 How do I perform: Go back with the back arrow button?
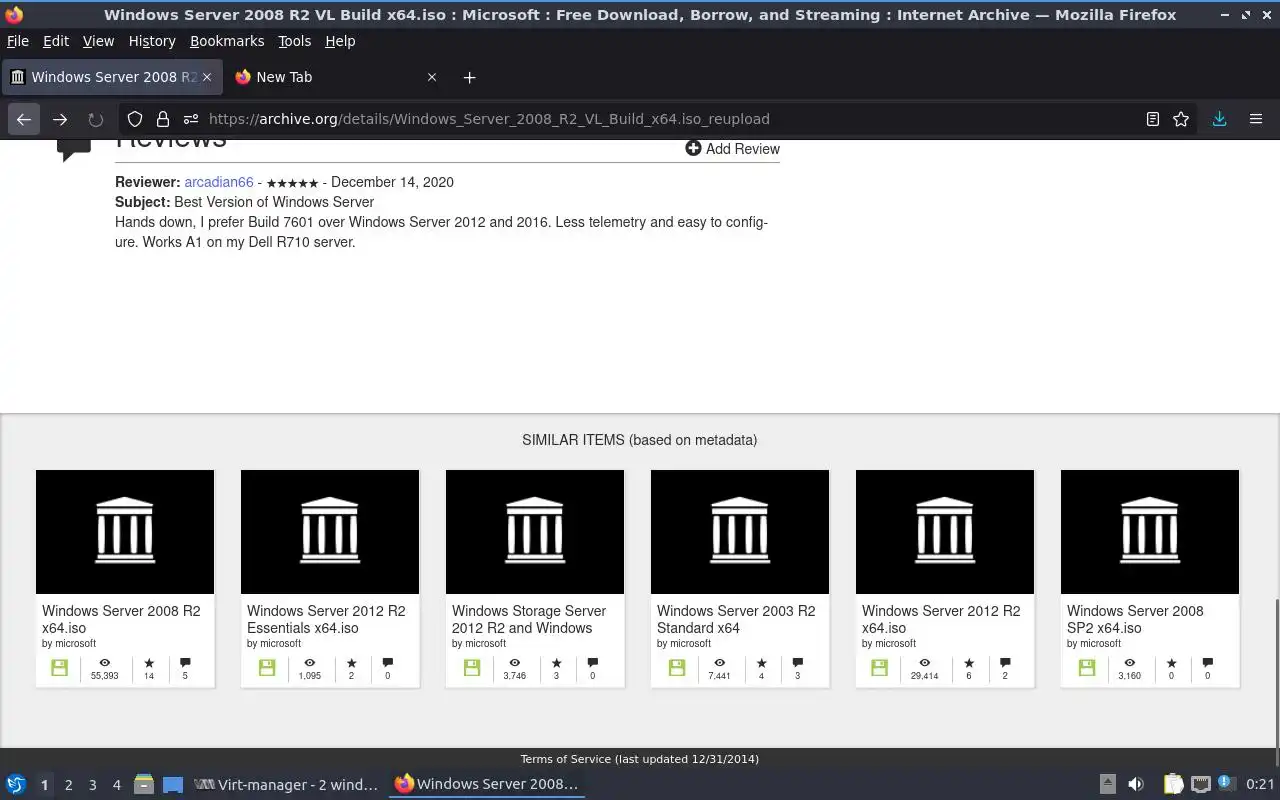[x=24, y=119]
